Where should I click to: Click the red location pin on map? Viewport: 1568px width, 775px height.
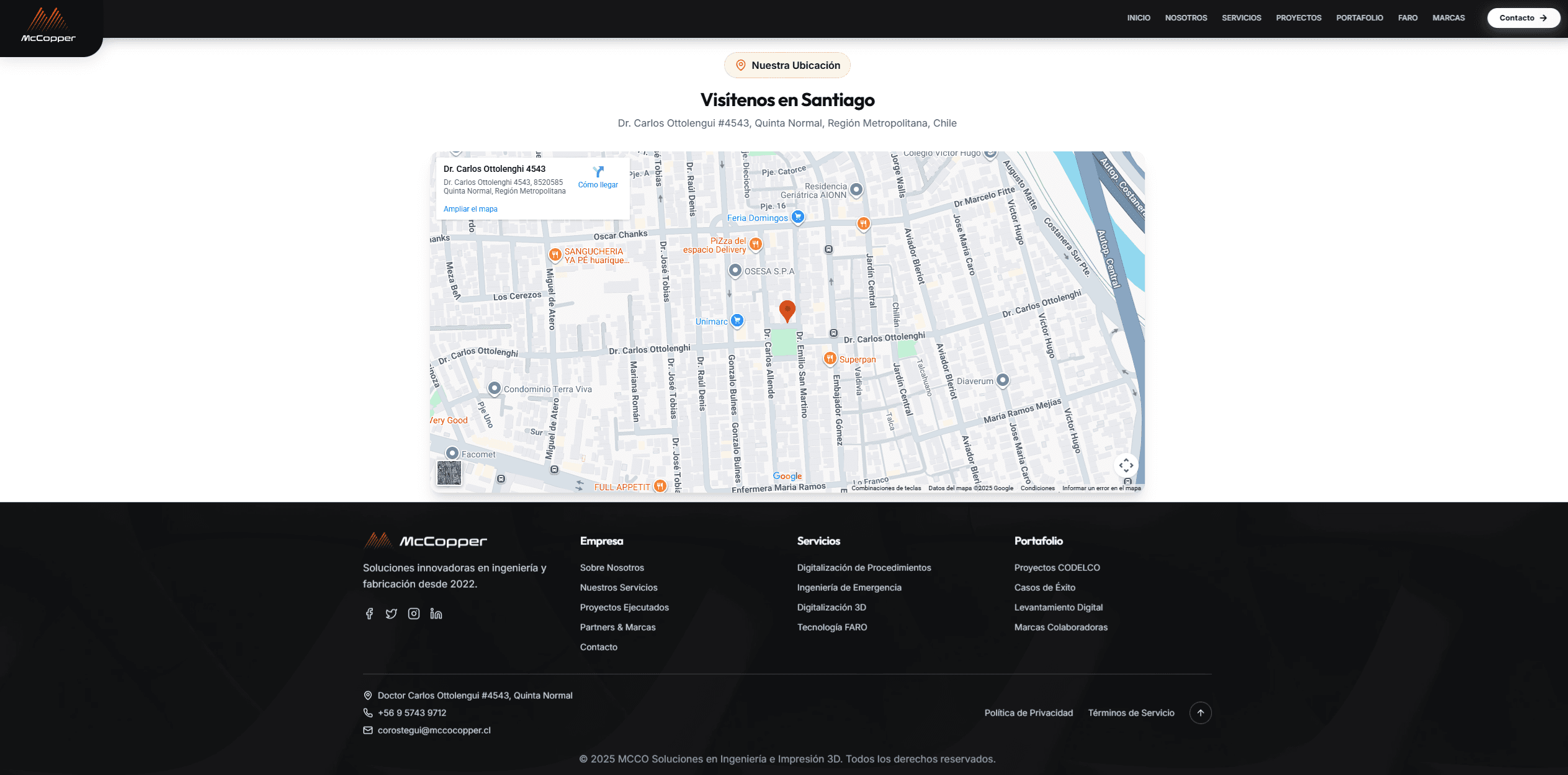point(787,311)
